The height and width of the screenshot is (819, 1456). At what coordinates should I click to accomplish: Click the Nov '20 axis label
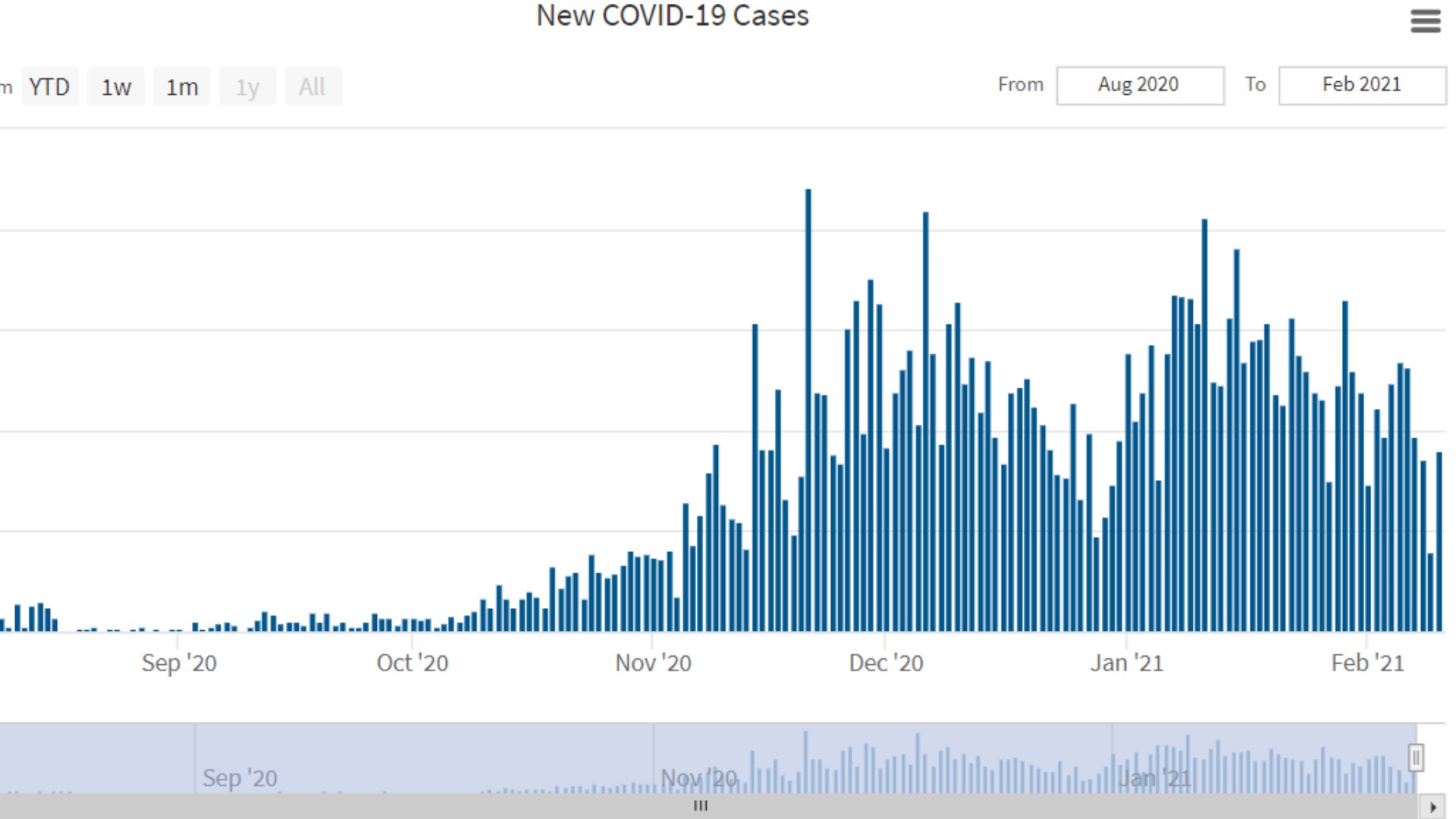(x=653, y=664)
